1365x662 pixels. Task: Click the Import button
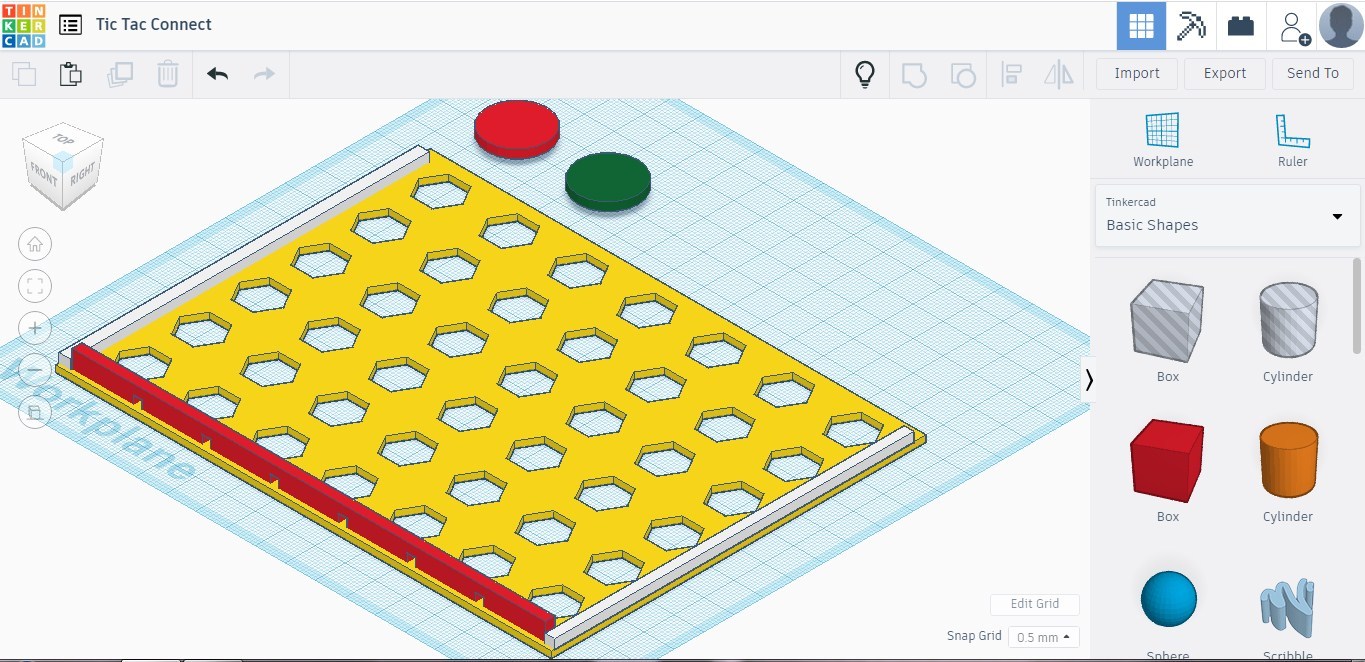(1137, 73)
